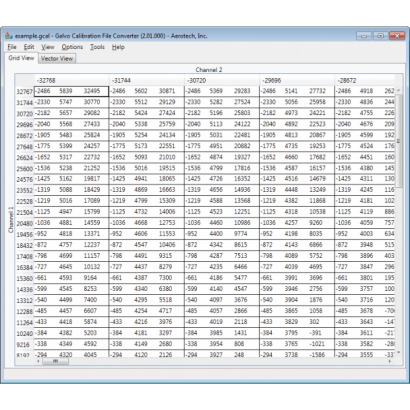
Task: Click cell value 9774 in row 19456
Action: pos(240,234)
